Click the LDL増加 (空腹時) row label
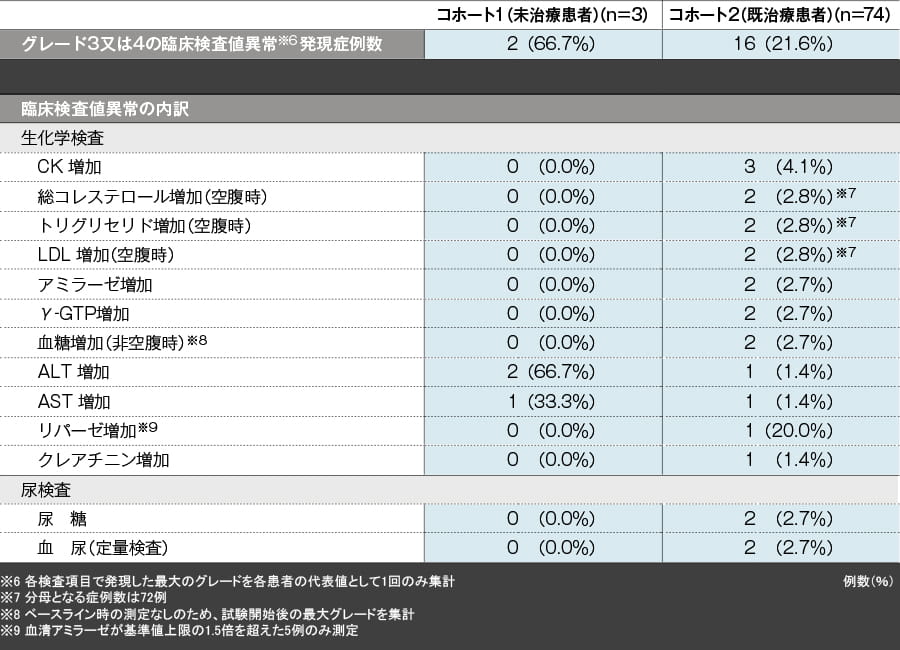The width and height of the screenshot is (900, 650). [x=106, y=255]
